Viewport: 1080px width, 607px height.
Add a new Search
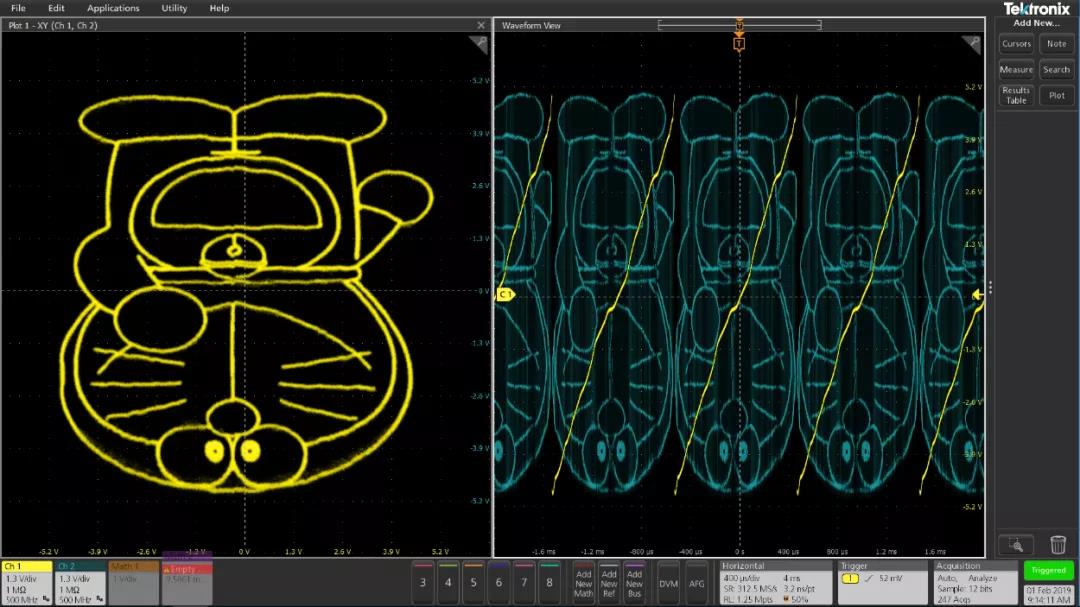1056,70
